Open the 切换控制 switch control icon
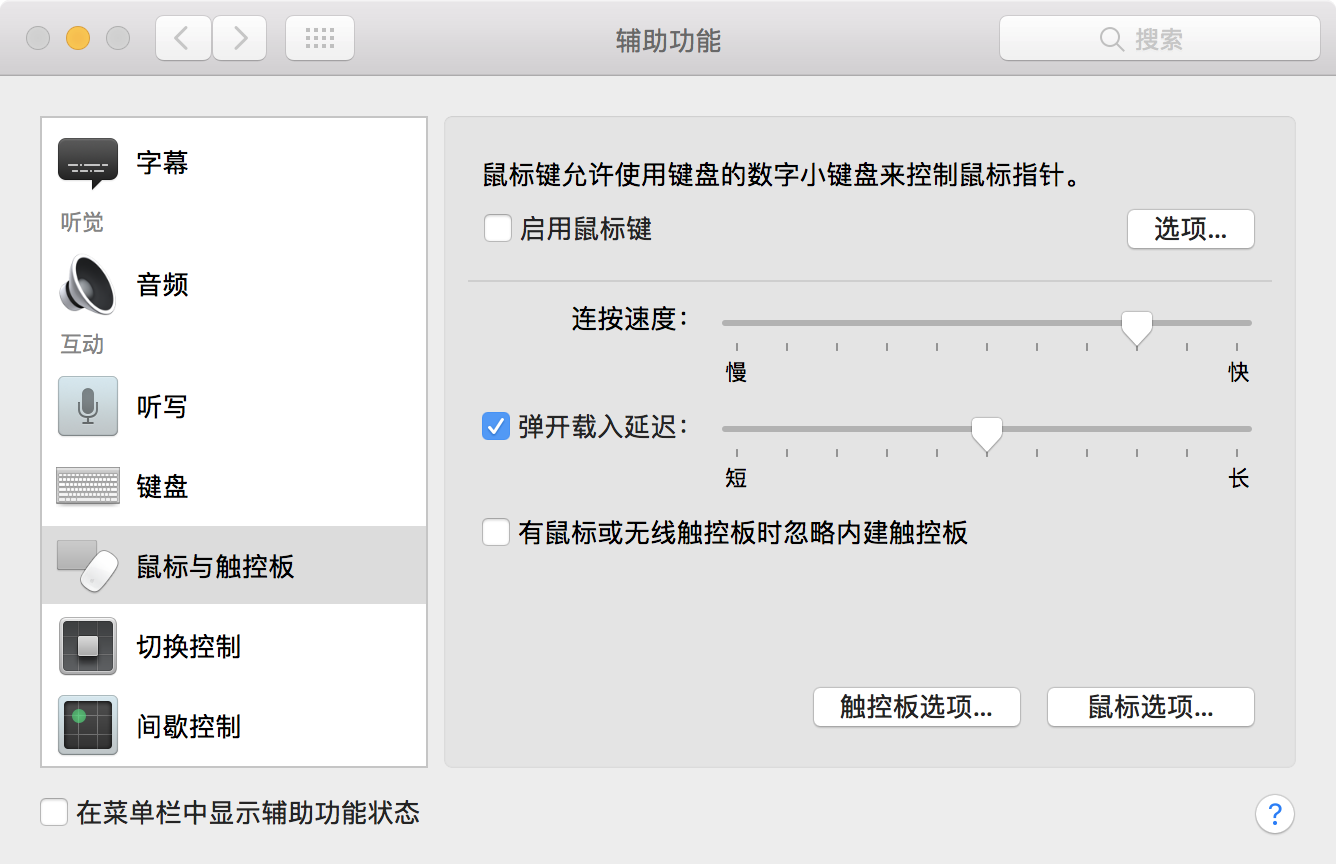Image resolution: width=1336 pixels, height=864 pixels. tap(88, 646)
